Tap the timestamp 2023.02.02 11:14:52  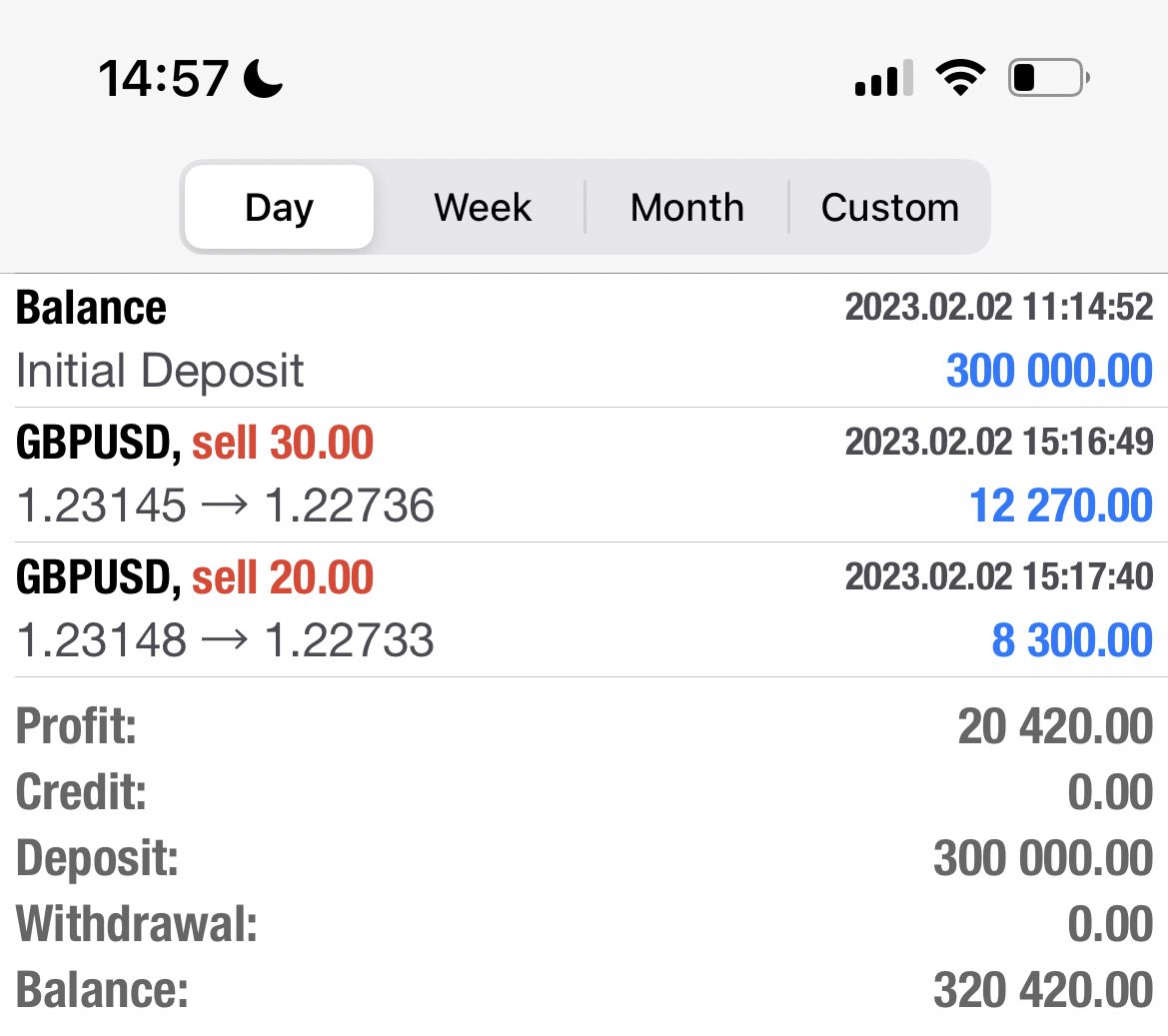(999, 307)
